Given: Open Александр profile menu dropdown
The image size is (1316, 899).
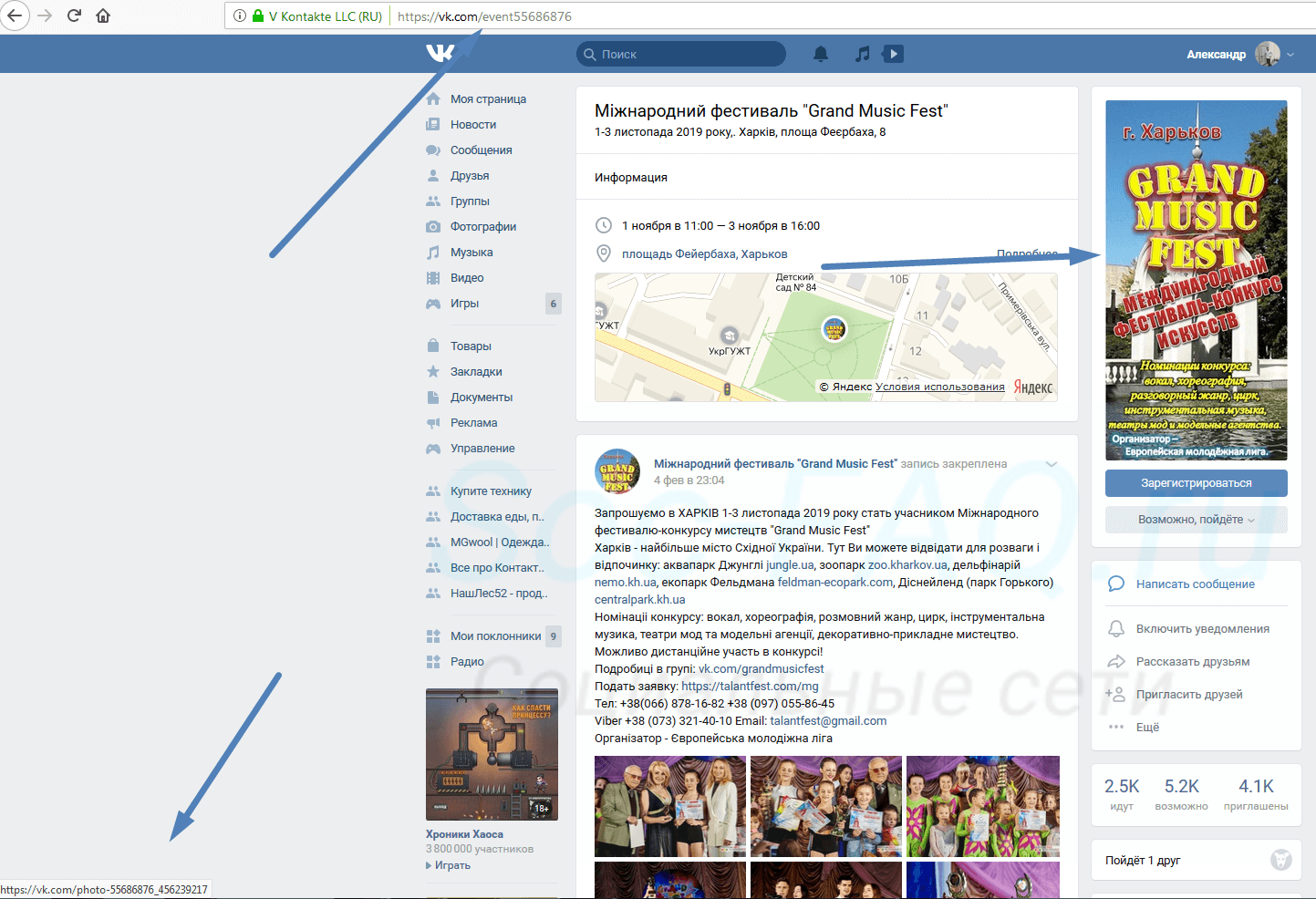Looking at the screenshot, I should (1240, 54).
